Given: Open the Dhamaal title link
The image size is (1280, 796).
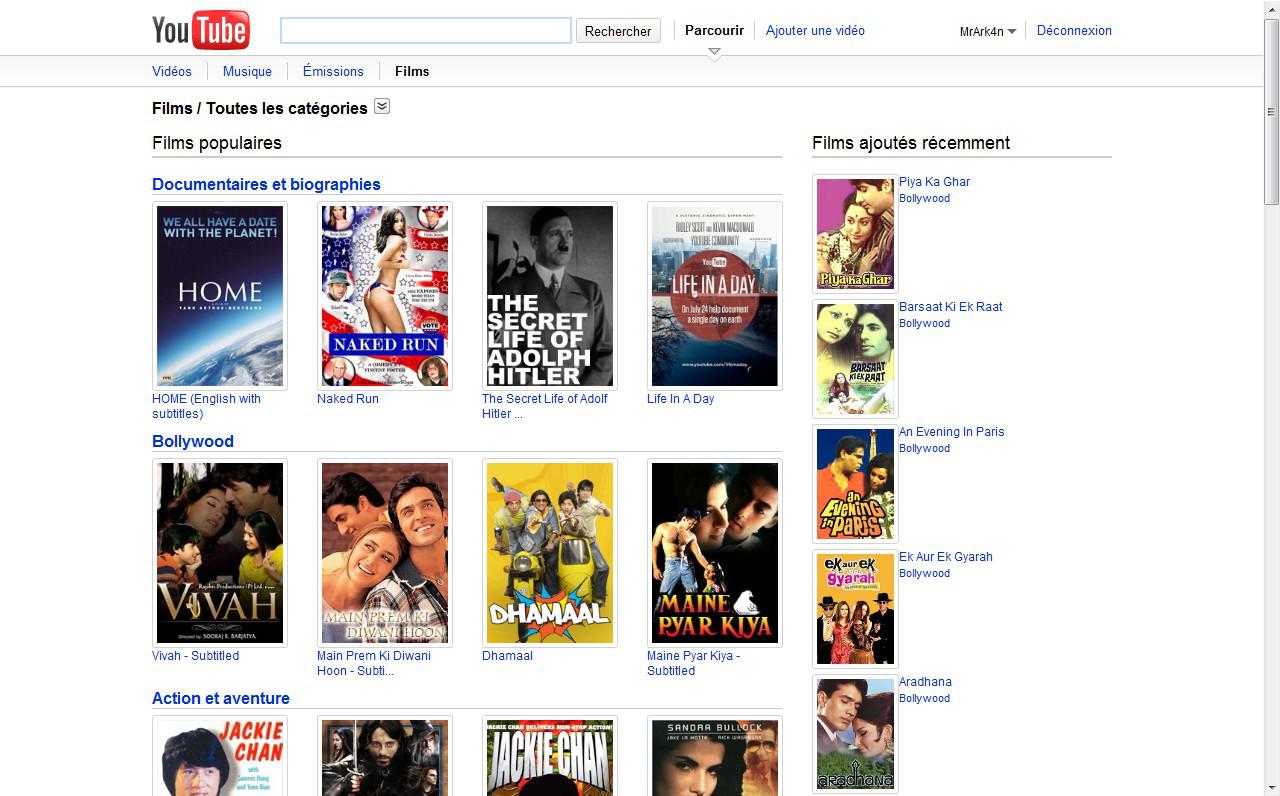Looking at the screenshot, I should click(x=507, y=656).
